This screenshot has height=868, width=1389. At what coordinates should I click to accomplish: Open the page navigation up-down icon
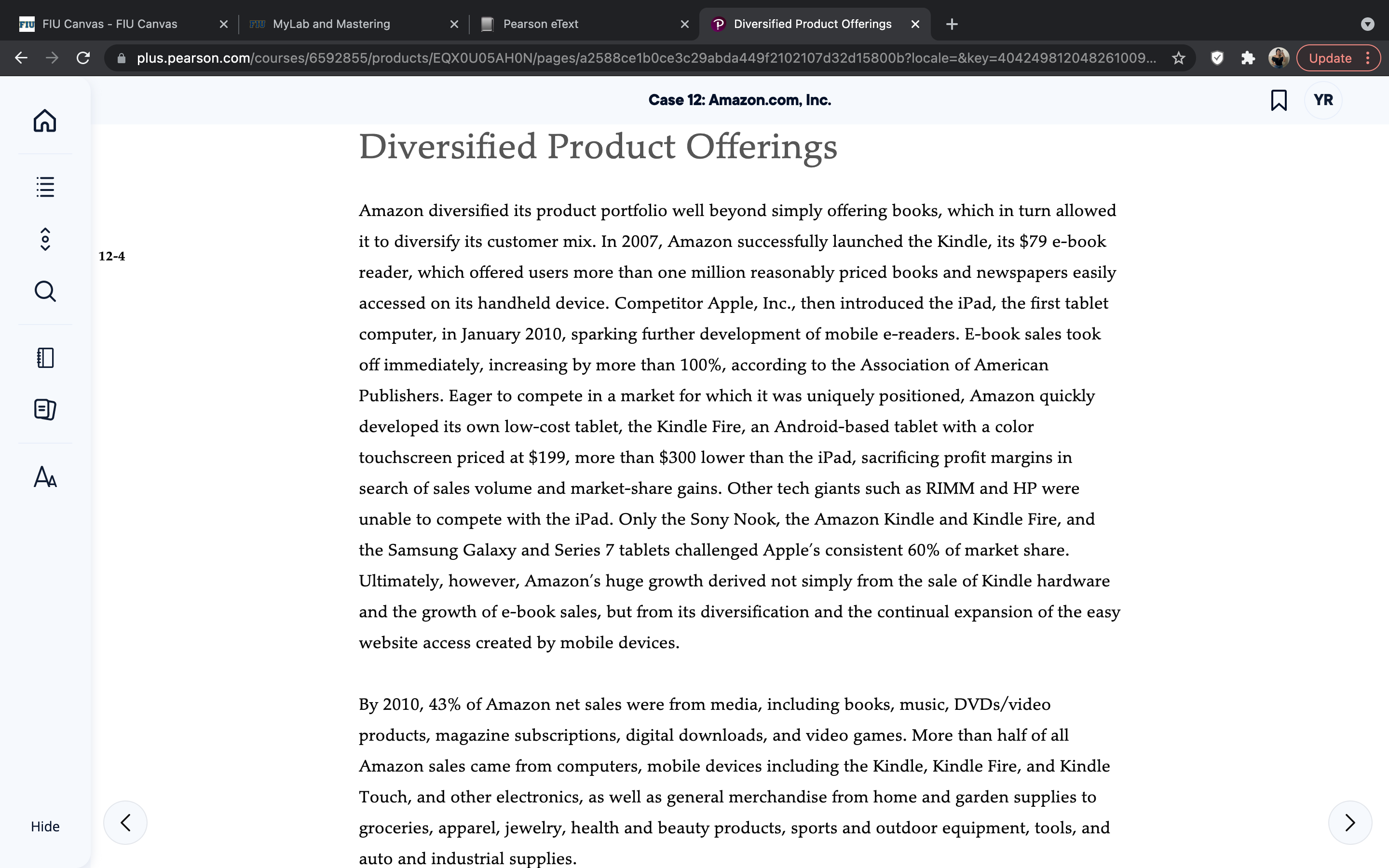45,239
